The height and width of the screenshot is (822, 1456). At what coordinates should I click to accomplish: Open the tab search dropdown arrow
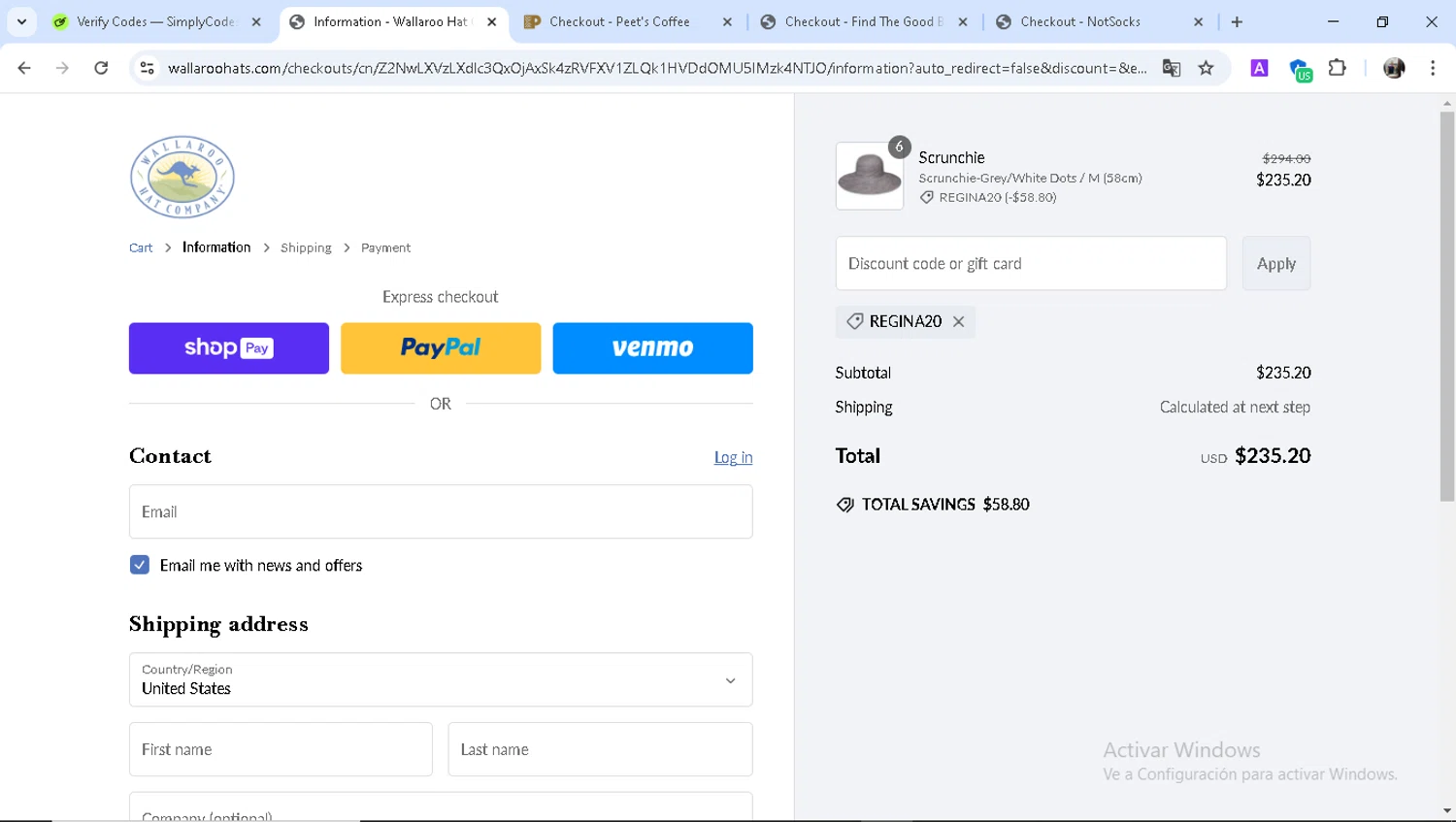21,21
